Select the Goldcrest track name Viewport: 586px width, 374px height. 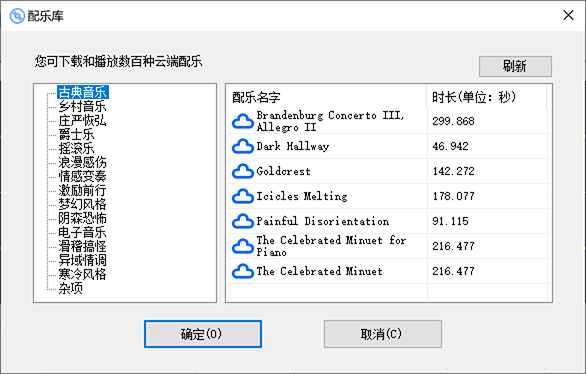point(283,171)
